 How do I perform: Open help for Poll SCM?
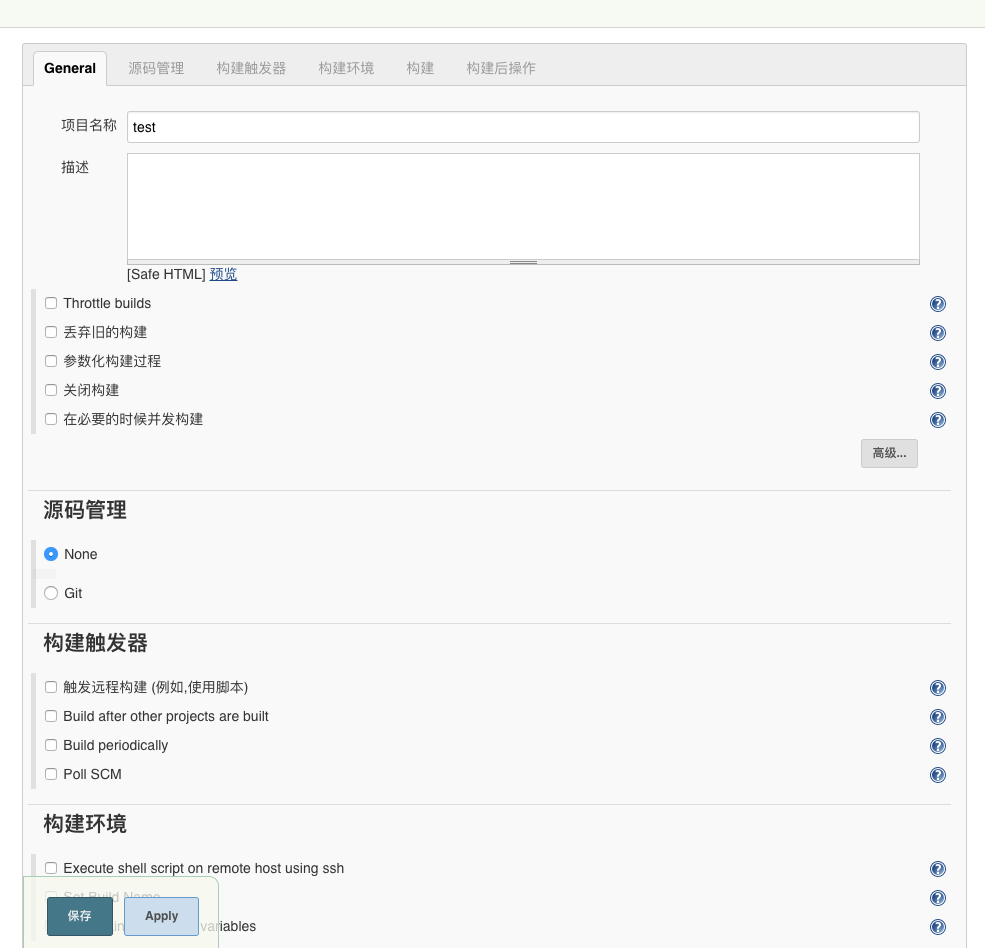(937, 775)
